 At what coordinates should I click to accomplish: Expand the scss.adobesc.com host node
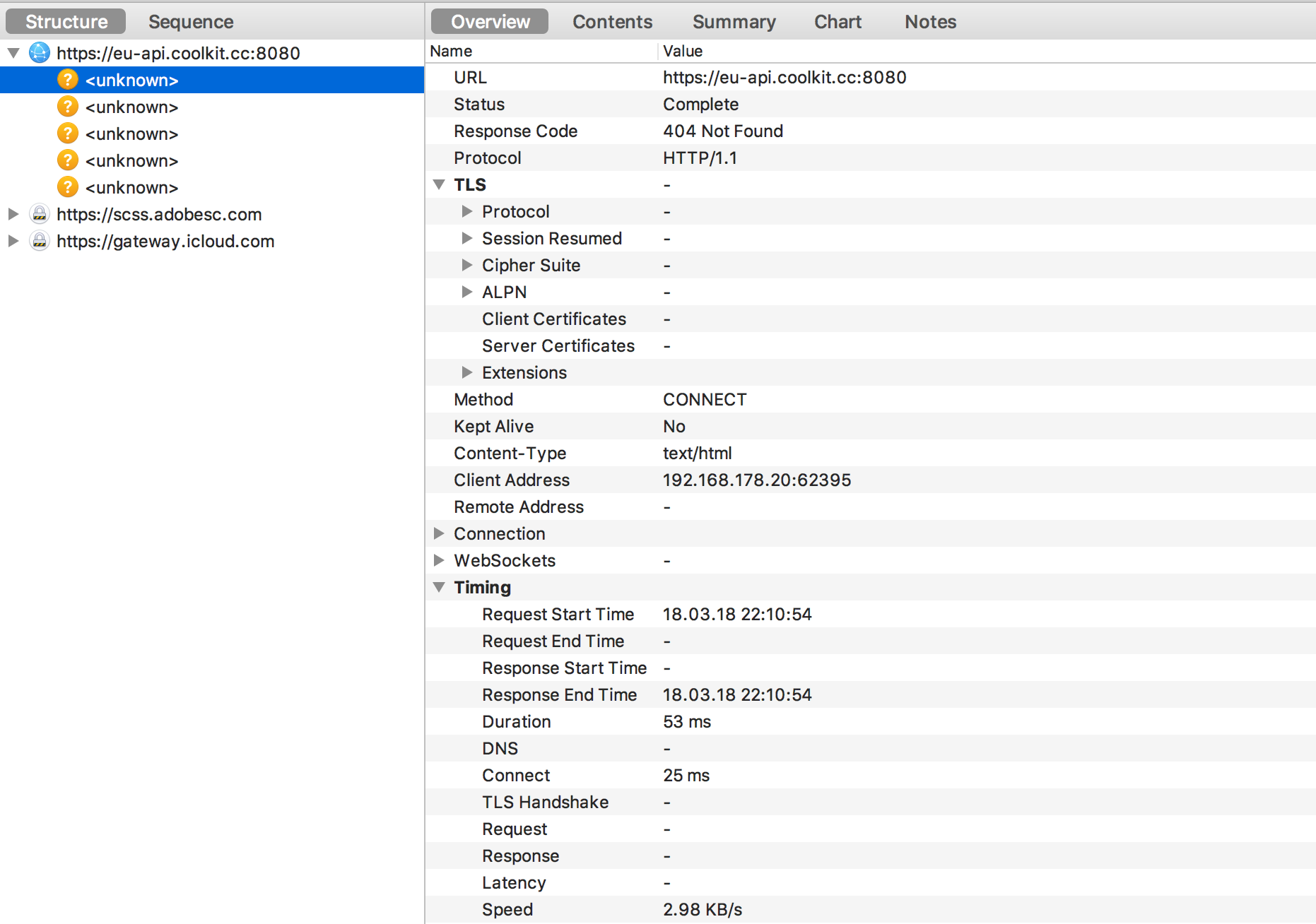click(x=13, y=214)
